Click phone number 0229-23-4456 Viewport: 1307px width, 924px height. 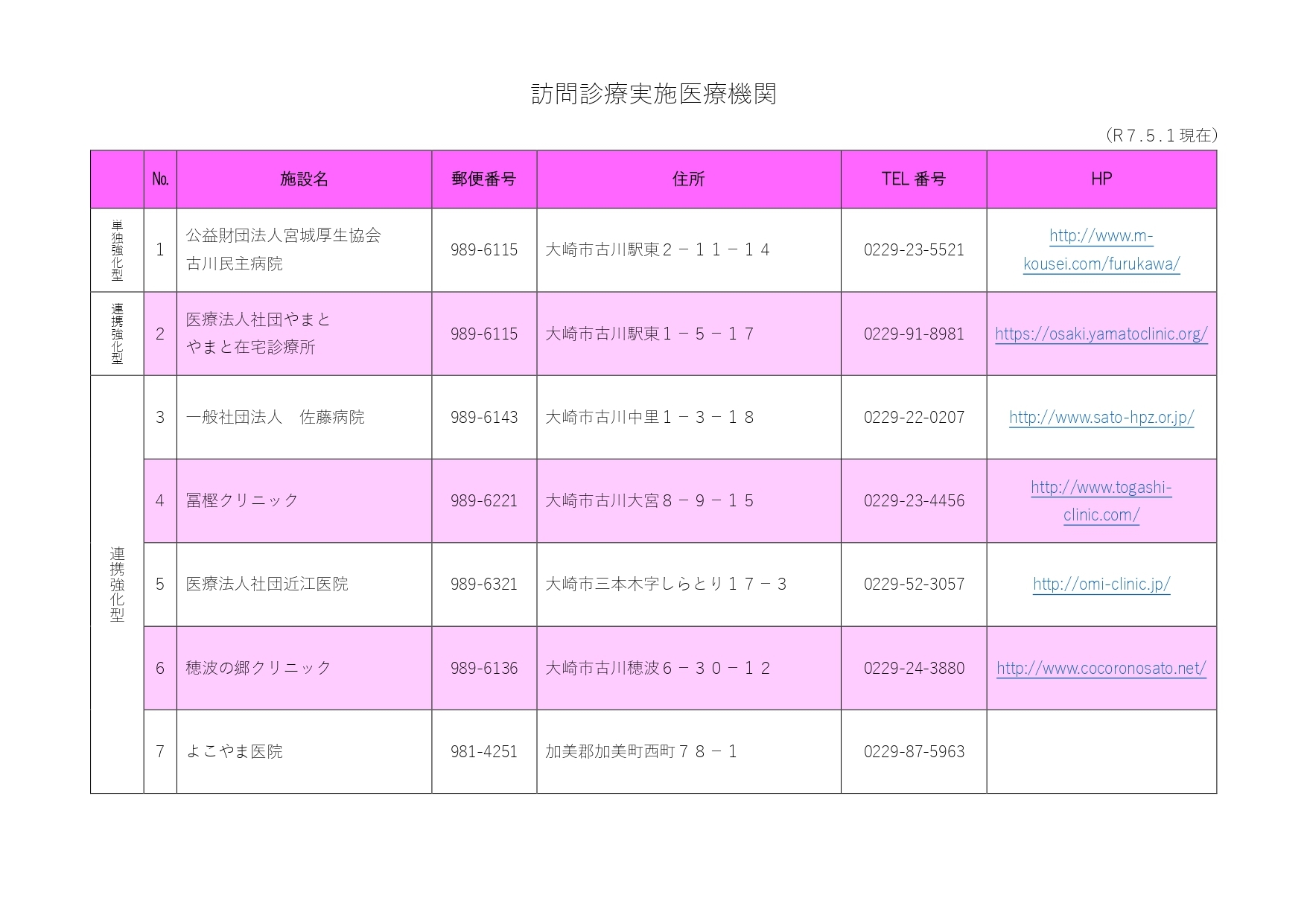[914, 500]
